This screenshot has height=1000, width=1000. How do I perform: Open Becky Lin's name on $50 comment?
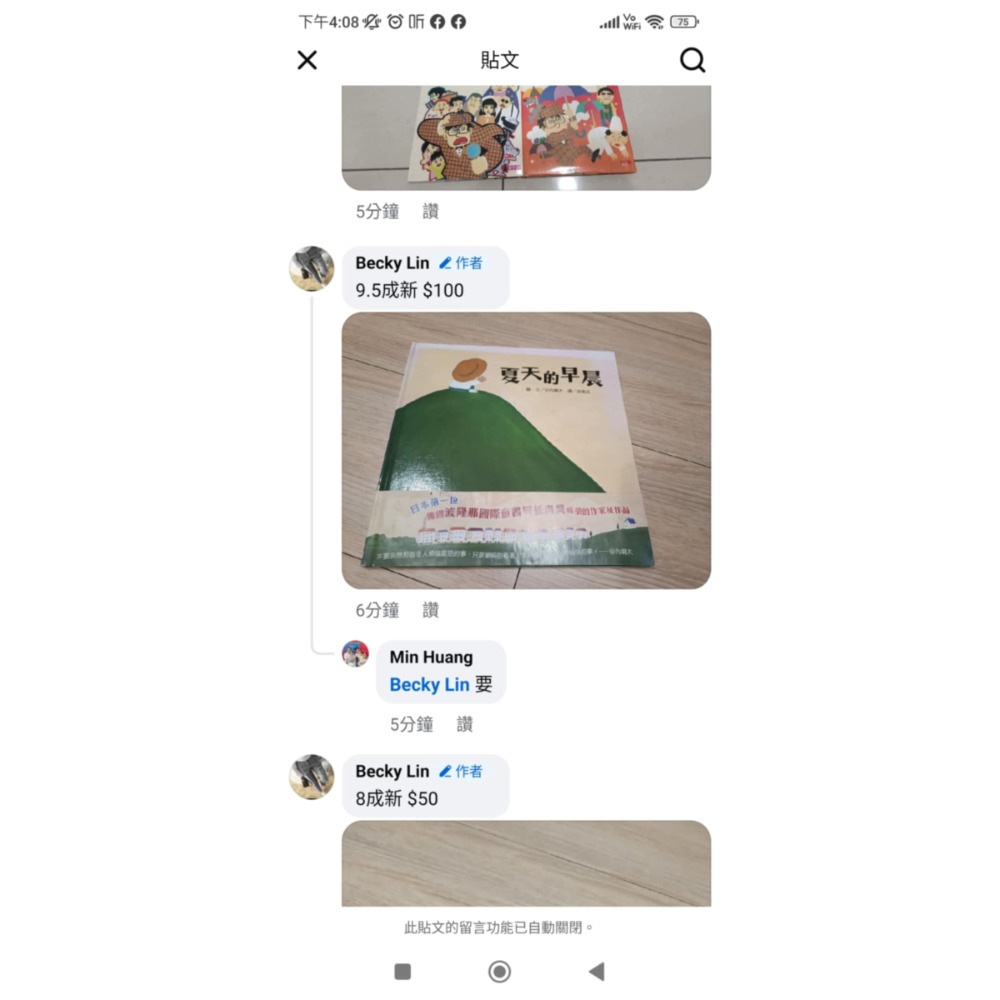pyautogui.click(x=392, y=772)
